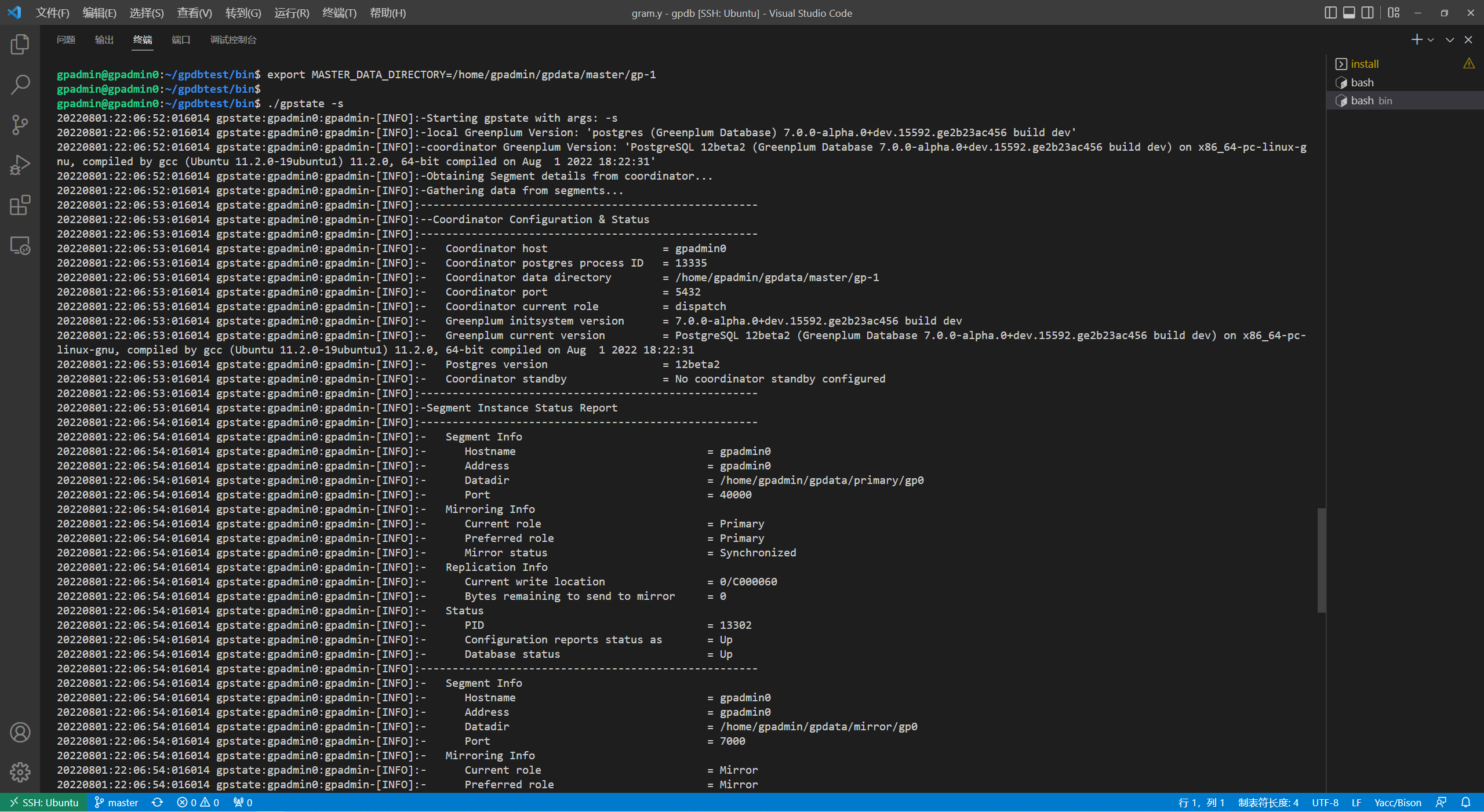The width and height of the screenshot is (1484, 812).
Task: Click the /home/gpadmin/gpdata/primary/gp0 path
Action: (821, 480)
